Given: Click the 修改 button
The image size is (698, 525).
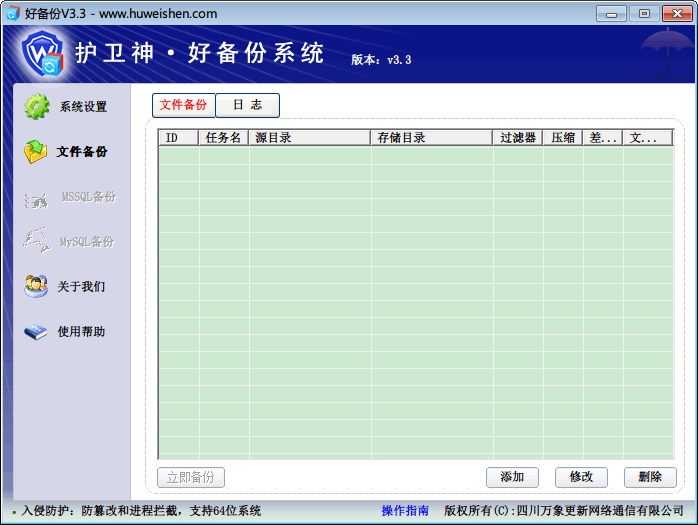Looking at the screenshot, I should [x=581, y=477].
